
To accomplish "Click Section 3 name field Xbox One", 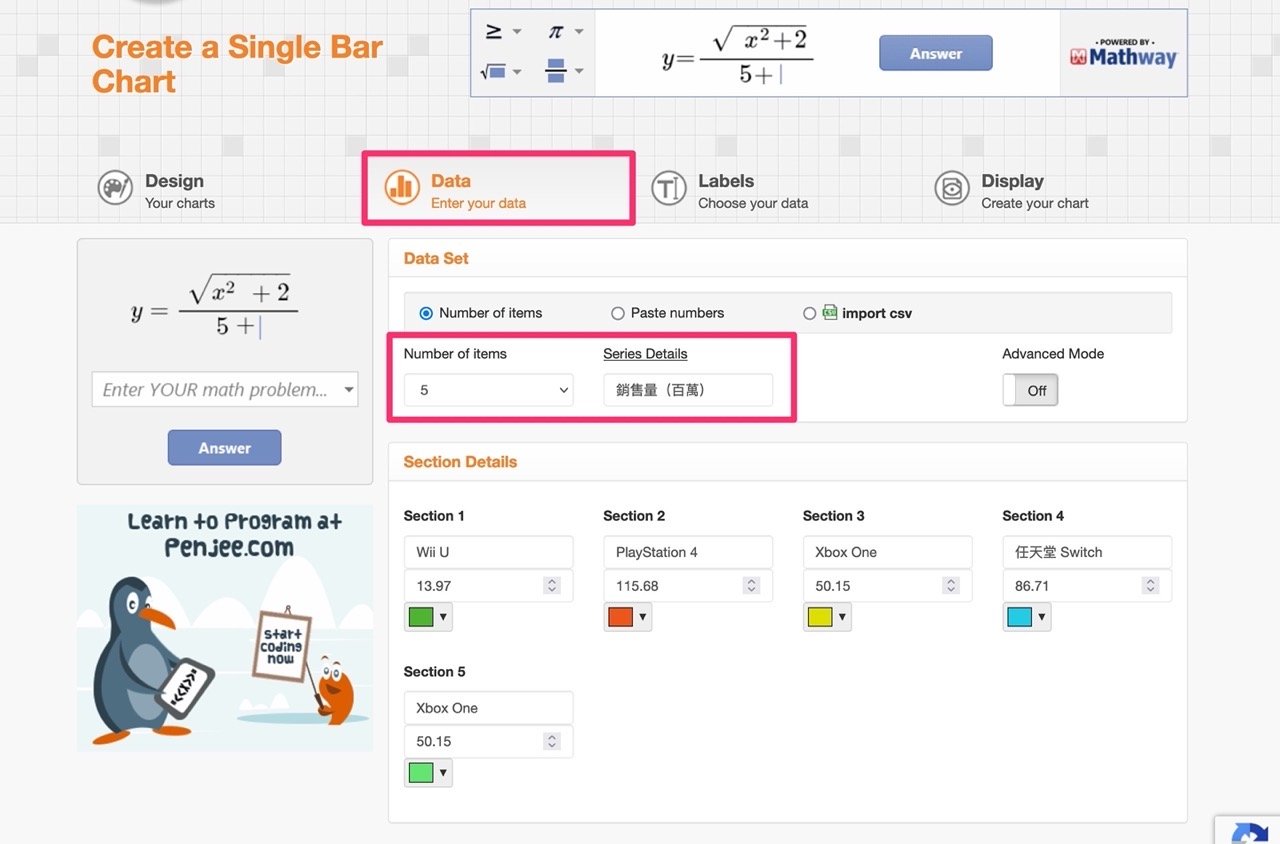I will (887, 552).
